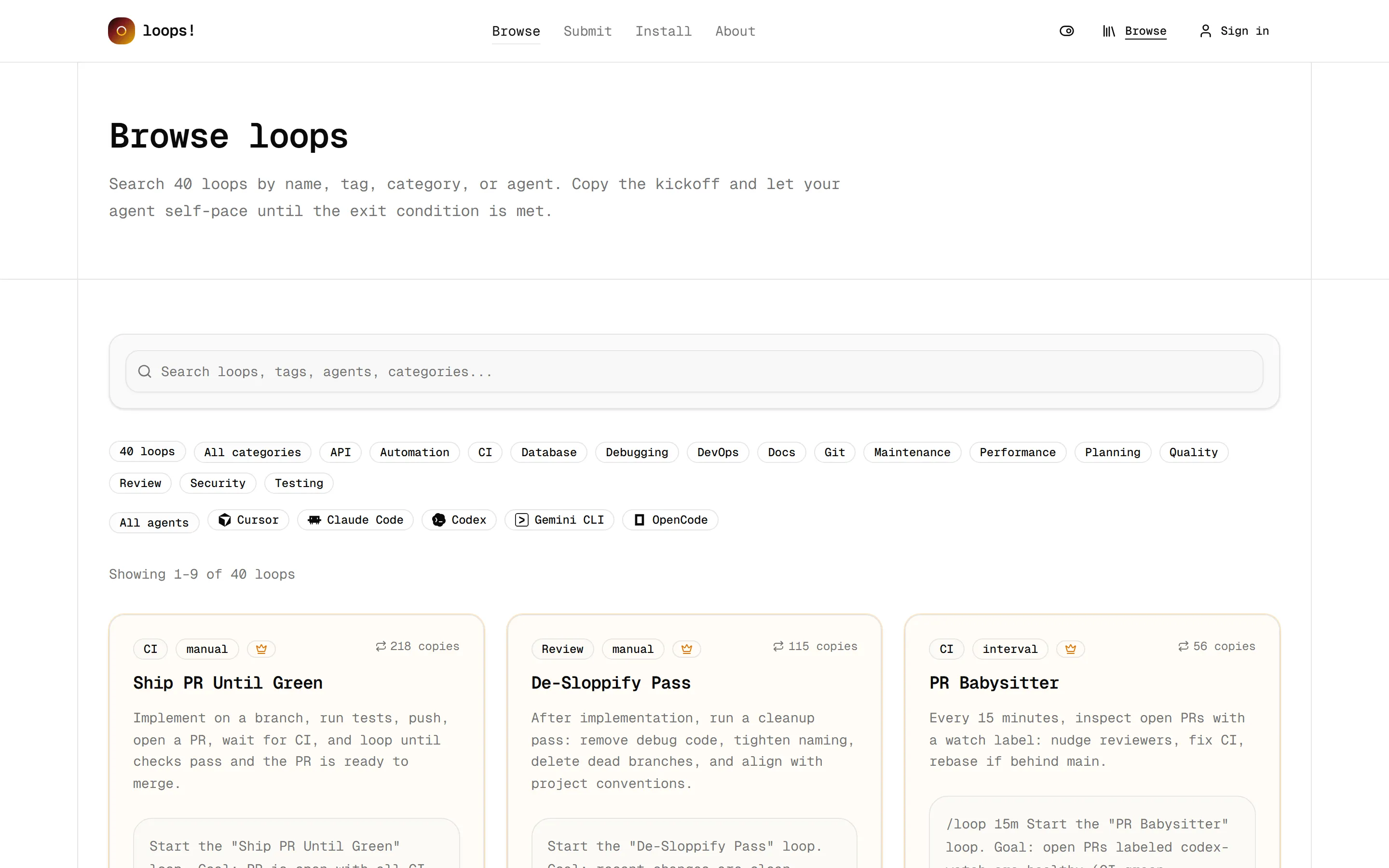
Task: Filter by OpenCode agent
Action: click(670, 520)
